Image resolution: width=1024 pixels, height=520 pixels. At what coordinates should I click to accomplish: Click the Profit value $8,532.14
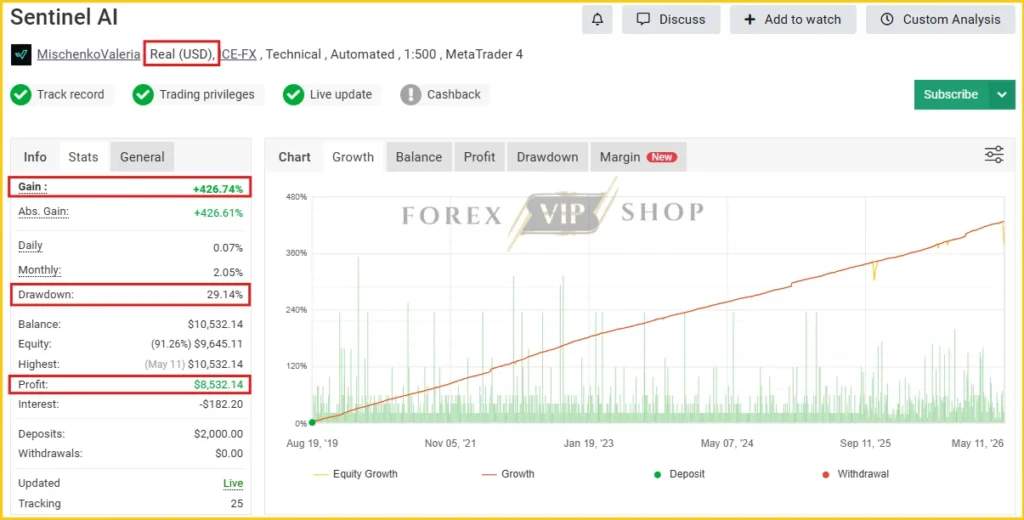coord(218,385)
